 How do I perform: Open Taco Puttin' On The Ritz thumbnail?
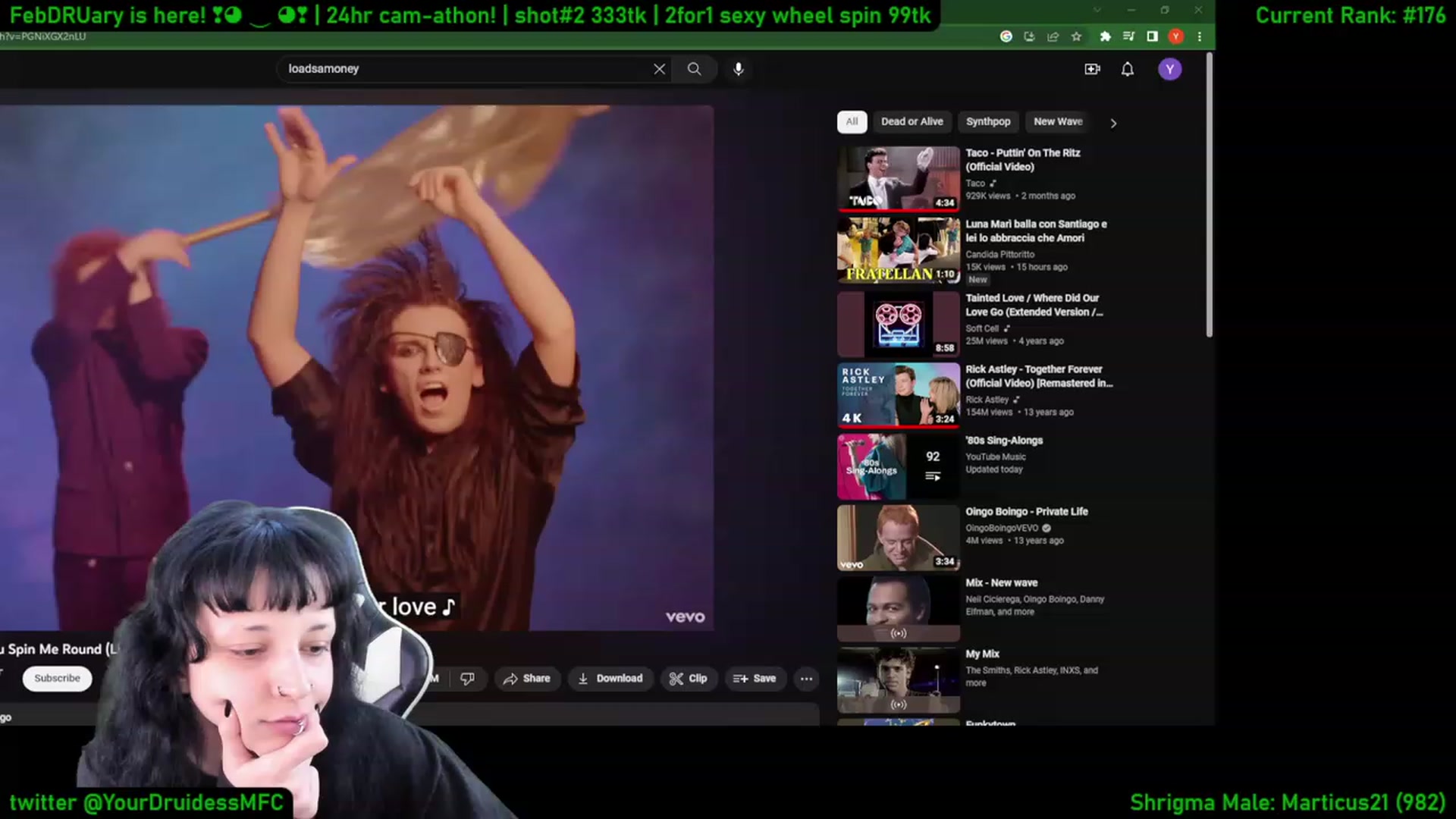click(x=899, y=178)
